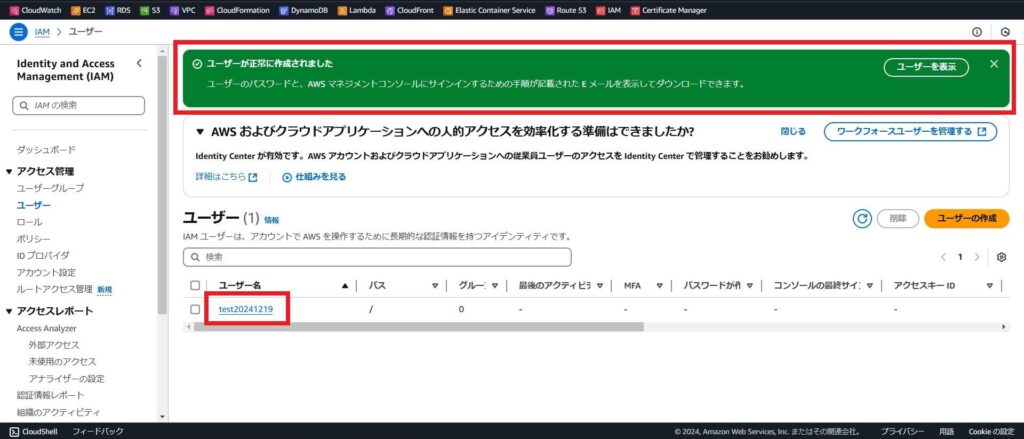Viewport: 1024px width, 439px height.
Task: Select all users with header checkbox
Action: 195,285
